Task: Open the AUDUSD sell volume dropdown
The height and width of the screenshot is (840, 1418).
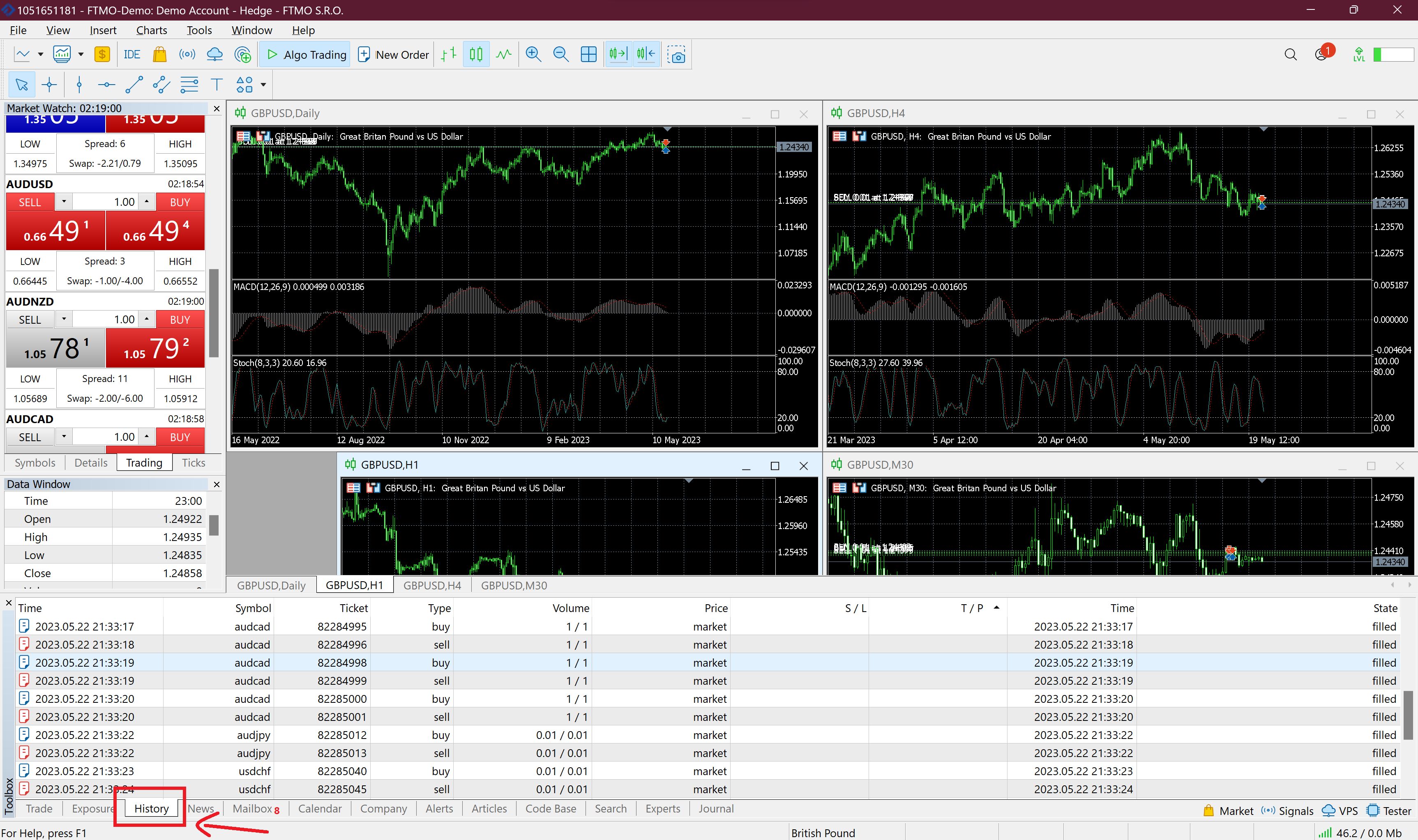Action: tap(64, 202)
